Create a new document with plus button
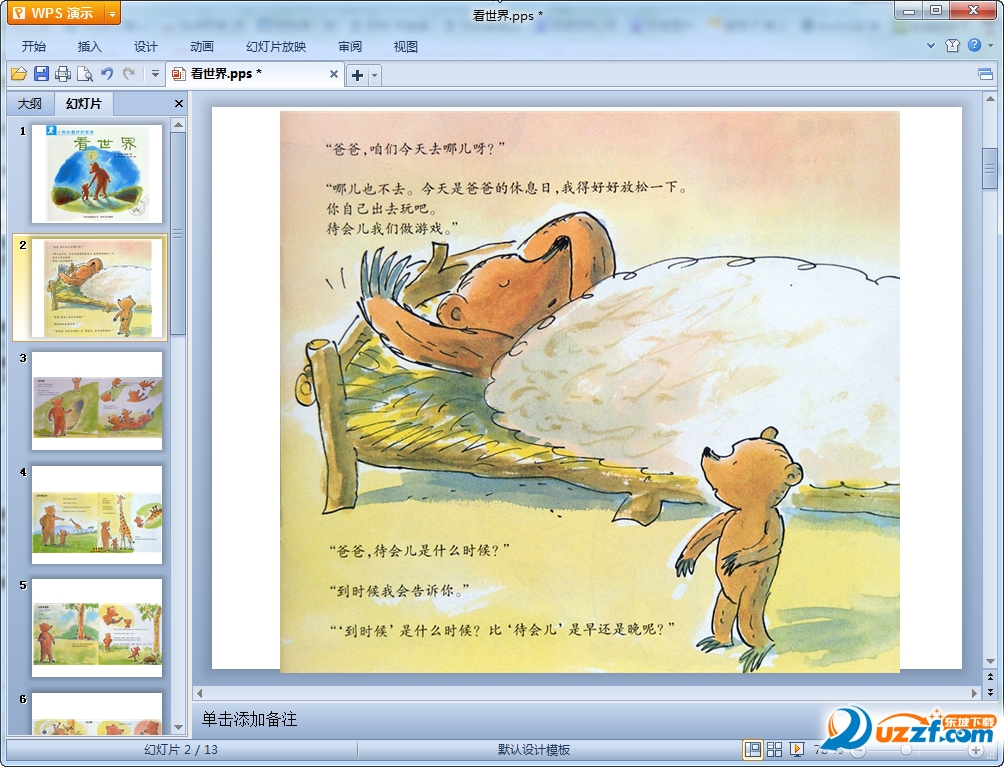The image size is (1004, 767). pyautogui.click(x=357, y=76)
